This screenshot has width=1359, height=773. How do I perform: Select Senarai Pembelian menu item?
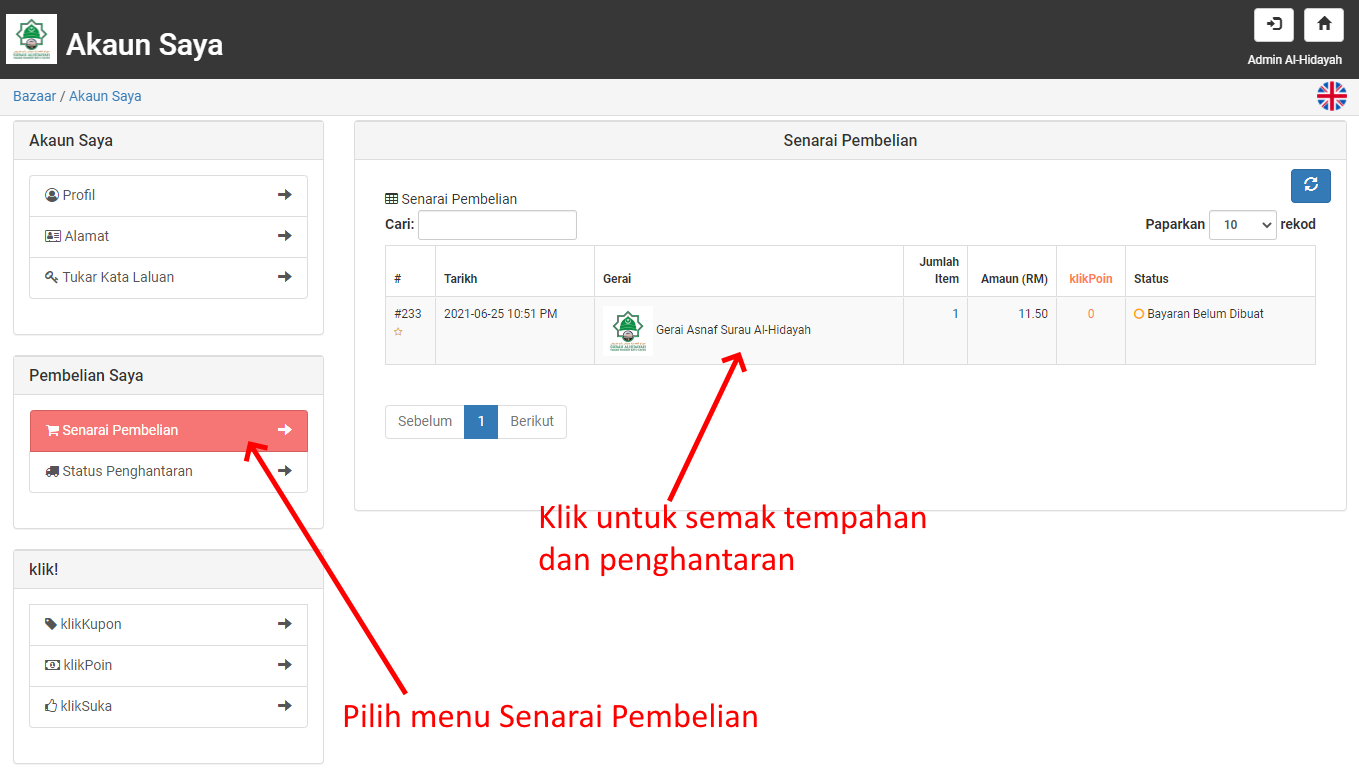168,430
